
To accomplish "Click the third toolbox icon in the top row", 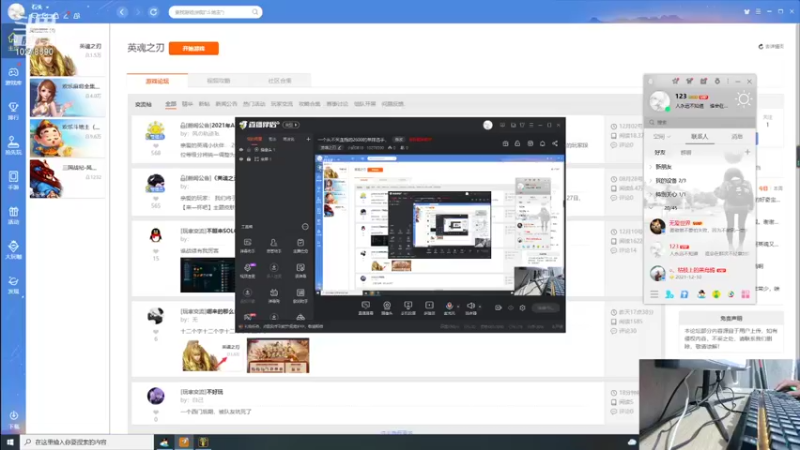I will [301, 245].
